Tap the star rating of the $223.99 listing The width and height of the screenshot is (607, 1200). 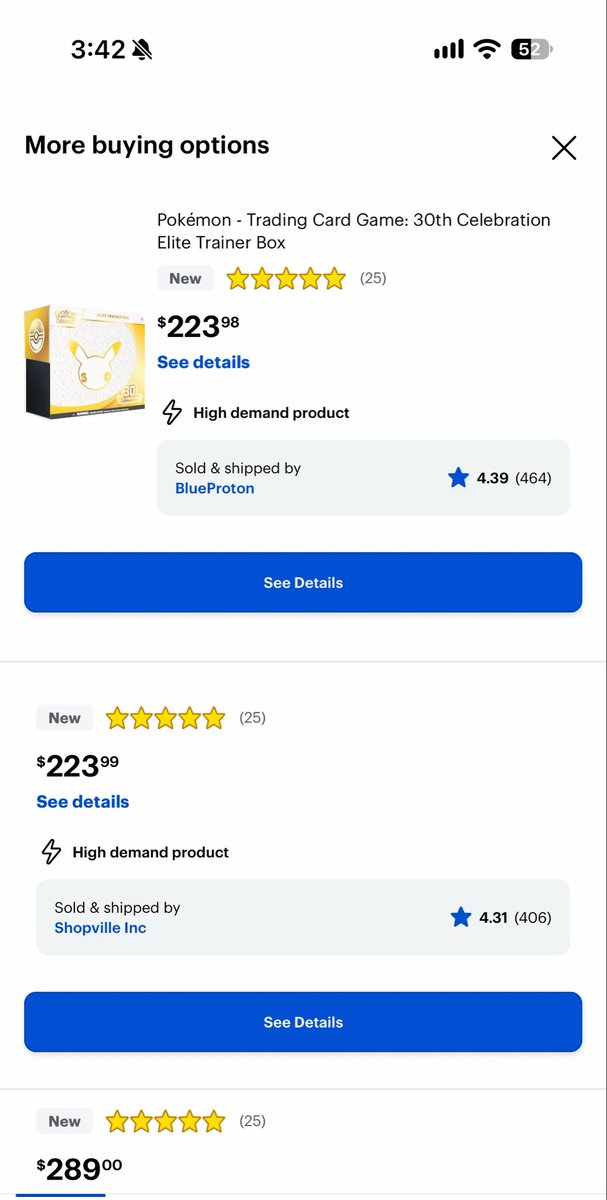pyautogui.click(x=166, y=718)
